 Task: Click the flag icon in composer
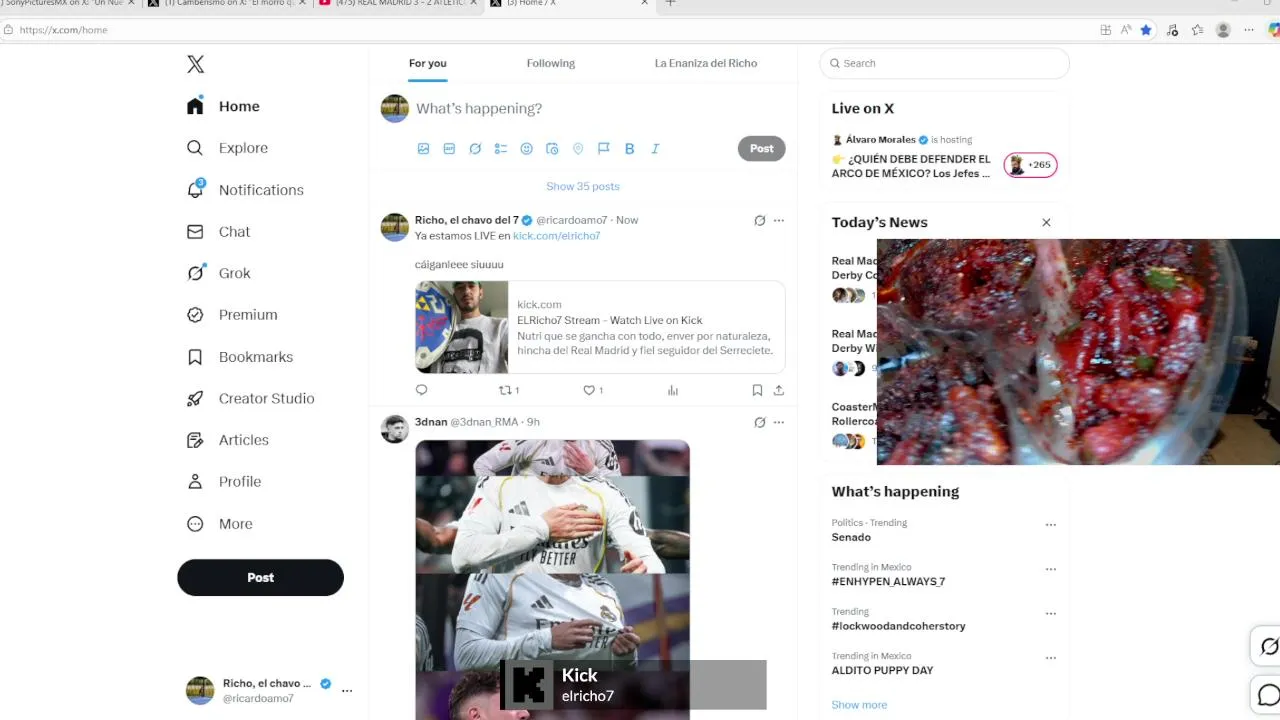[604, 149]
